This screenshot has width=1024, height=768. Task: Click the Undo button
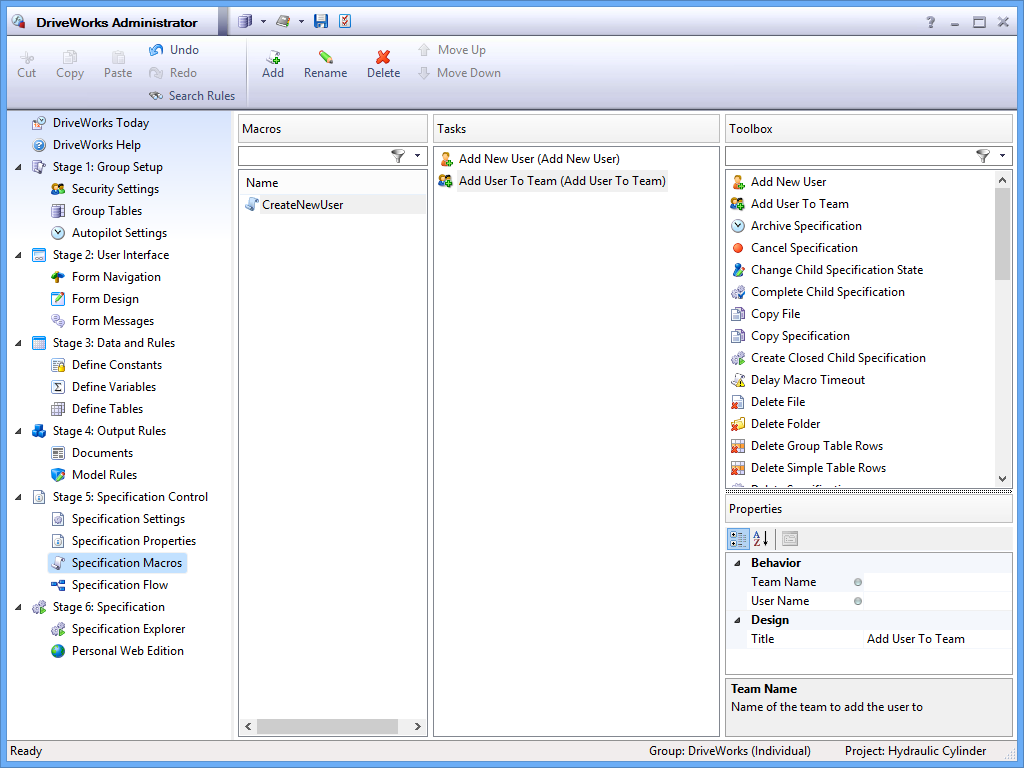[x=174, y=50]
